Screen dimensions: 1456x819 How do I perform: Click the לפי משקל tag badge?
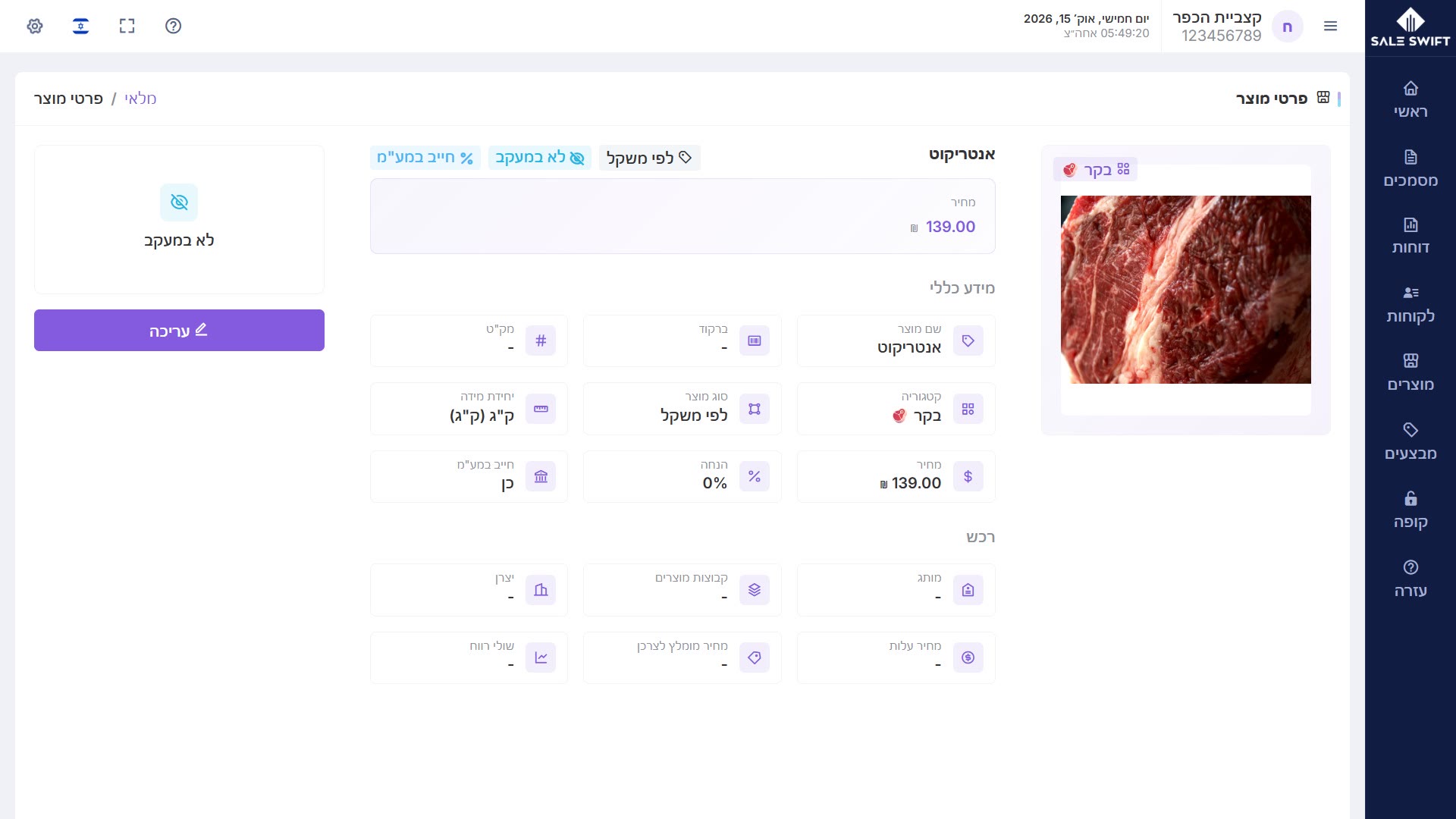pos(649,158)
